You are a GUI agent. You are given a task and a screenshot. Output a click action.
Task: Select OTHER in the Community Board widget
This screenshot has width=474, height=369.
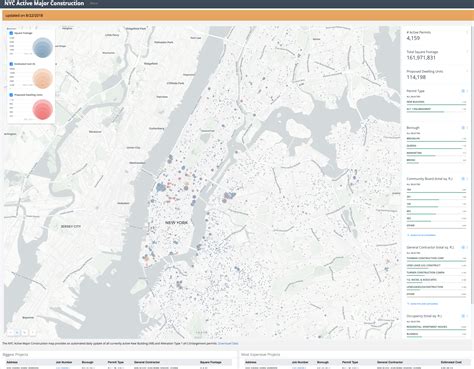pyautogui.click(x=436, y=226)
